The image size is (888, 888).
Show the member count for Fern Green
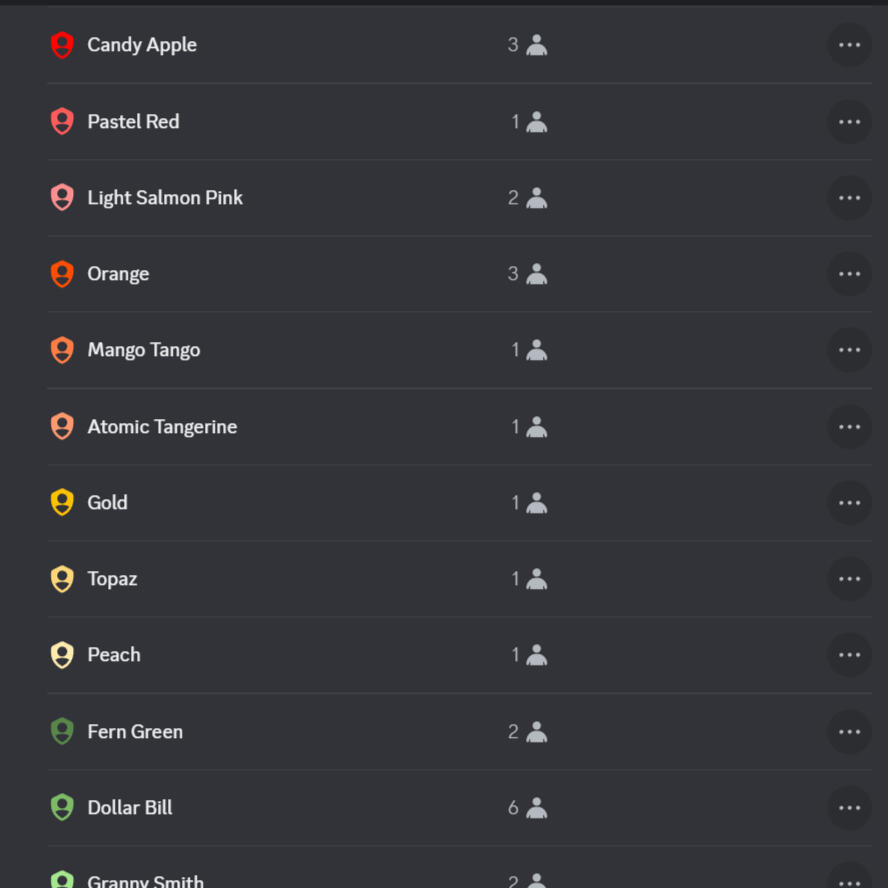pyautogui.click(x=513, y=731)
